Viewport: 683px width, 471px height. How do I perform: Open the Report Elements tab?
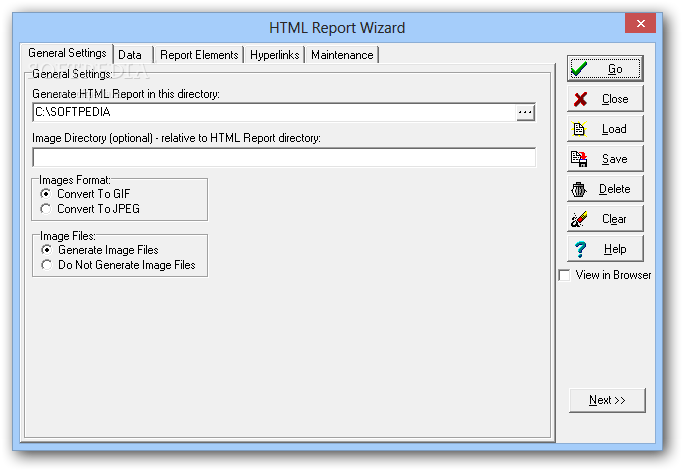(x=199, y=55)
